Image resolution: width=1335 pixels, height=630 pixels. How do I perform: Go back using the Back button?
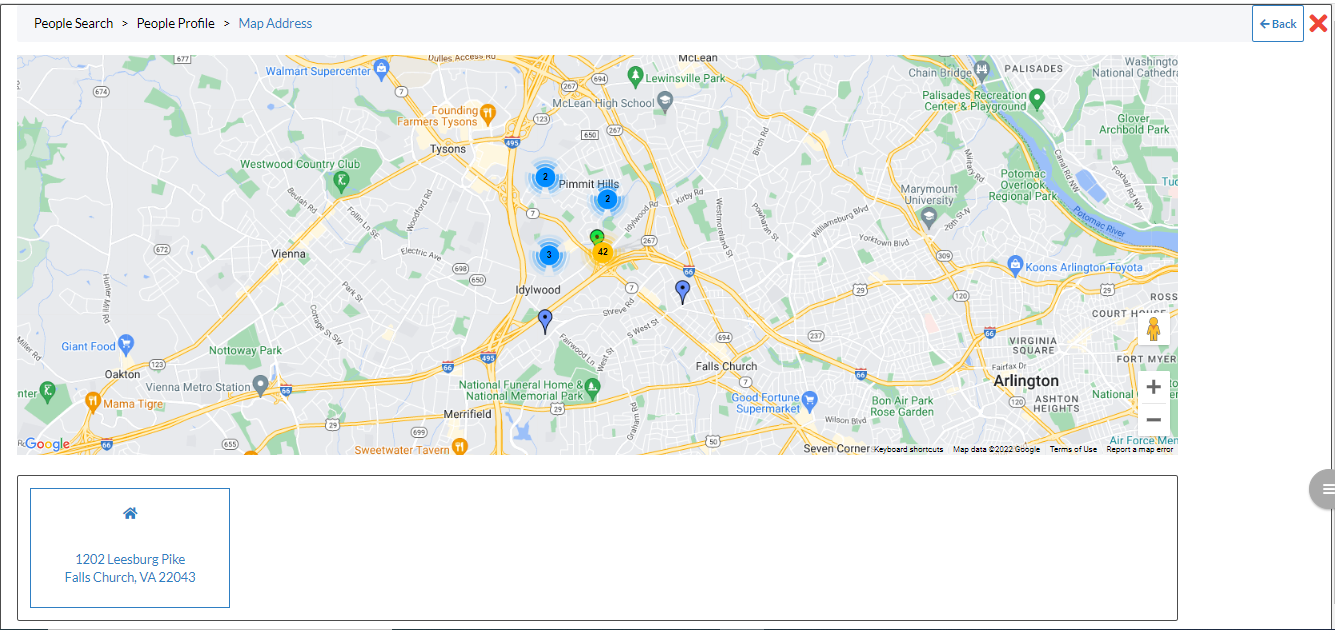pos(1278,24)
